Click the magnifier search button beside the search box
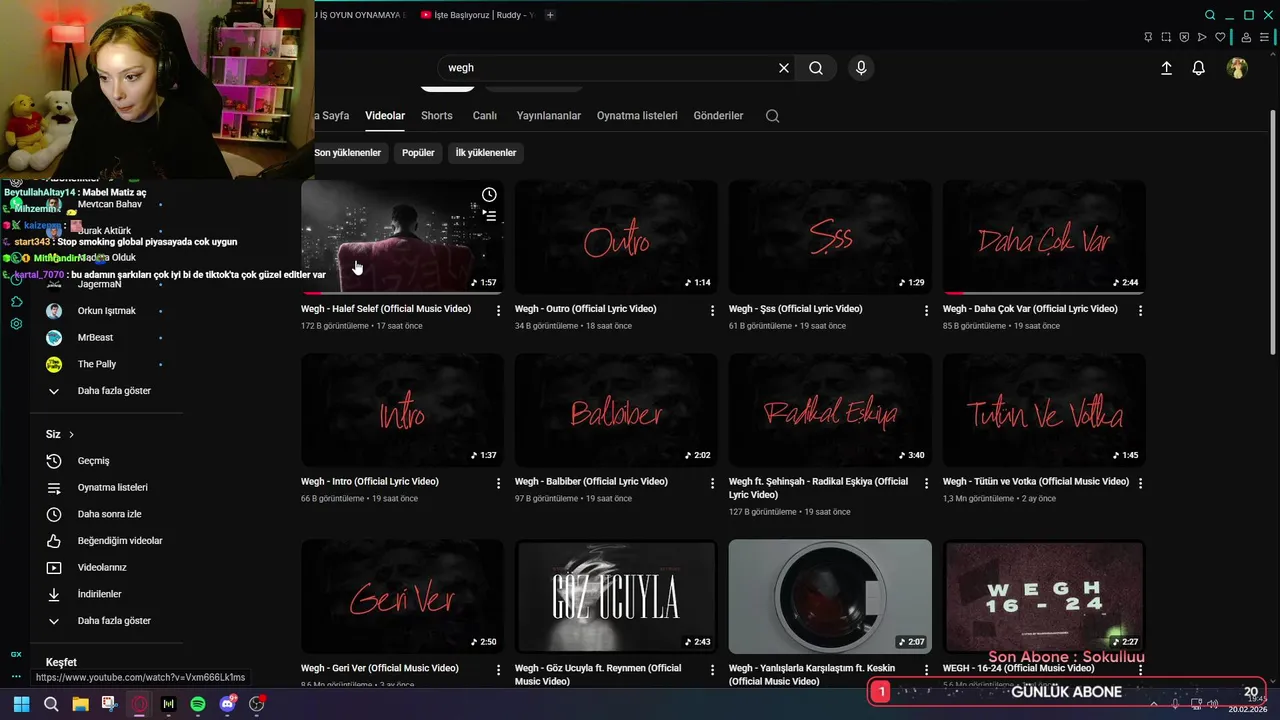This screenshot has height=720, width=1280. (x=816, y=68)
